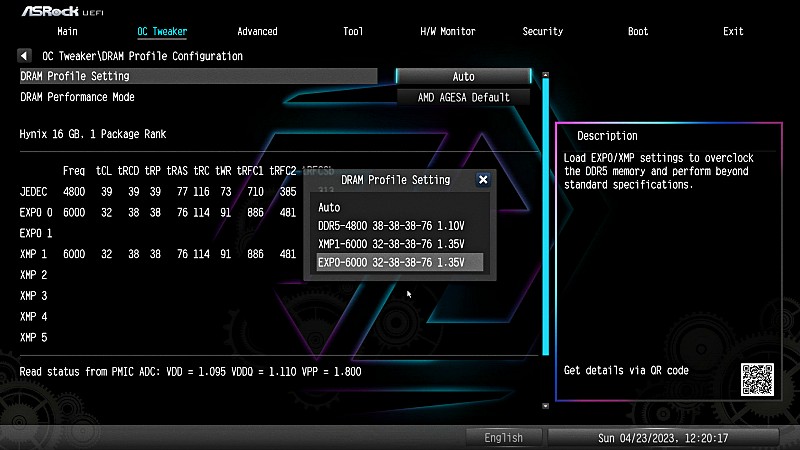Open DRAM Performance Mode AMD AGESA Default dropdown
The image size is (800, 450).
tap(463, 97)
